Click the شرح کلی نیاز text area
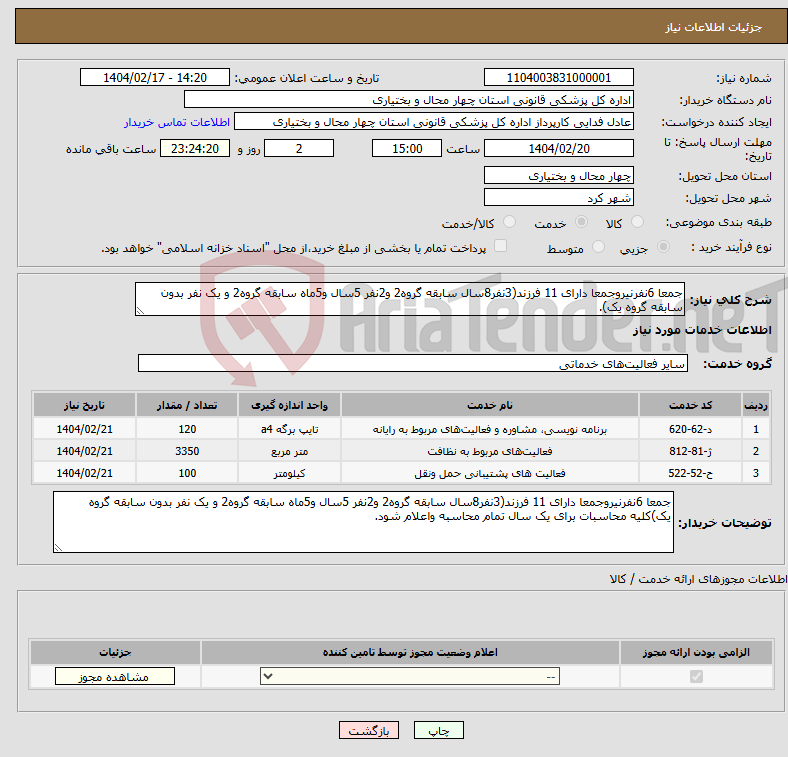The width and height of the screenshot is (788, 757). pyautogui.click(x=410, y=299)
